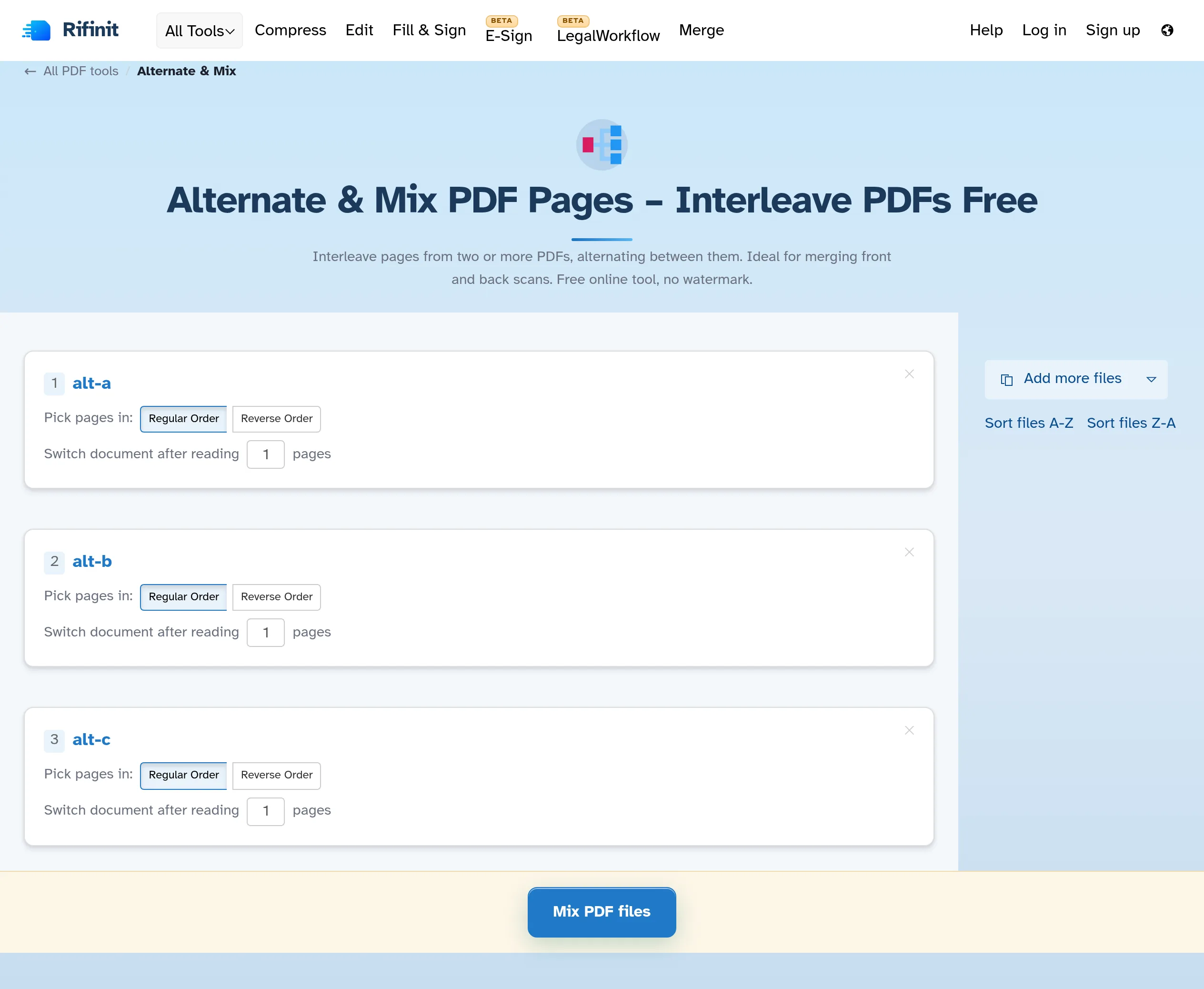Click the back arrow to All PDF tools
1204x989 pixels.
(x=30, y=71)
